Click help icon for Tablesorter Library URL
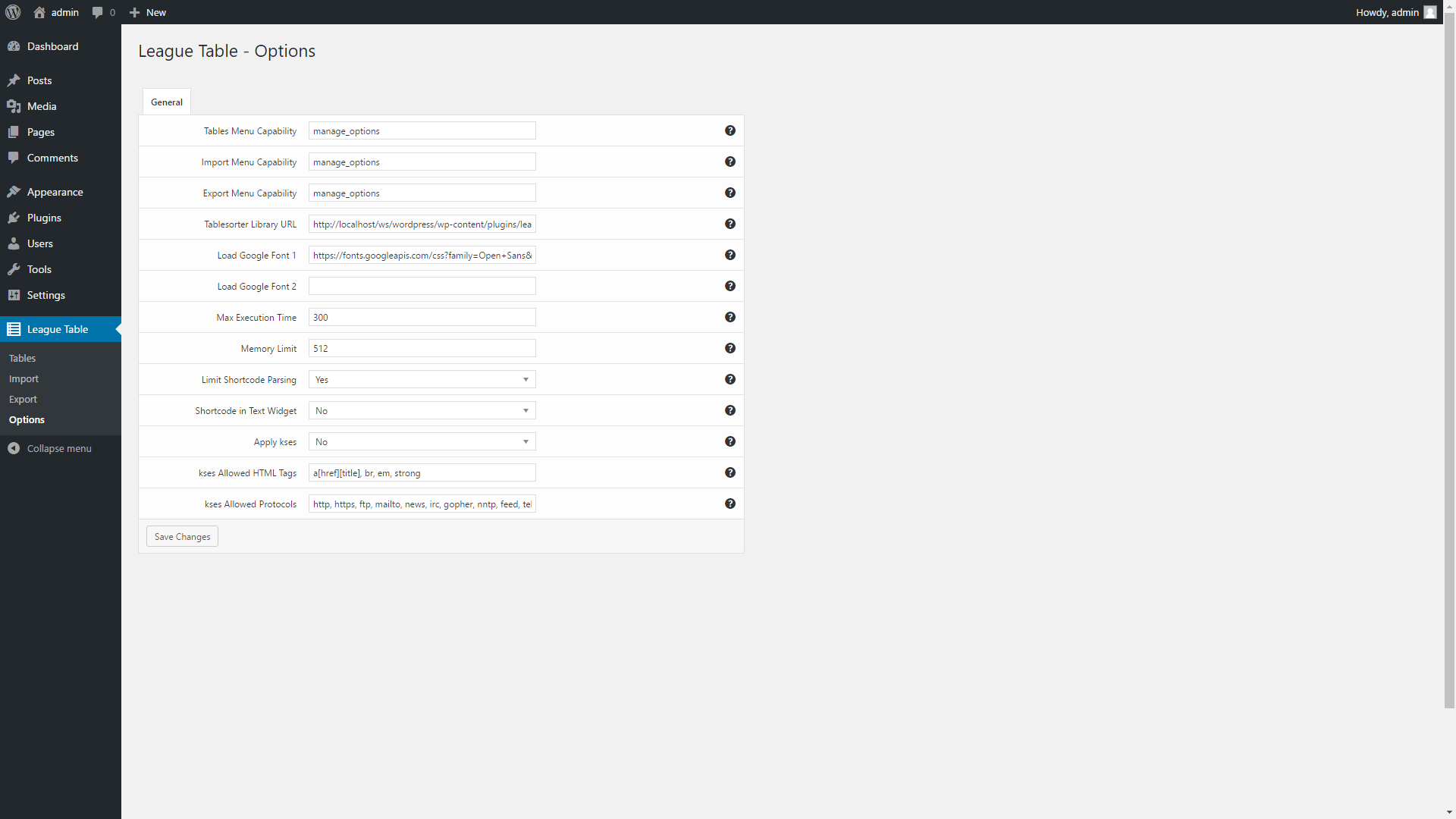 [730, 224]
